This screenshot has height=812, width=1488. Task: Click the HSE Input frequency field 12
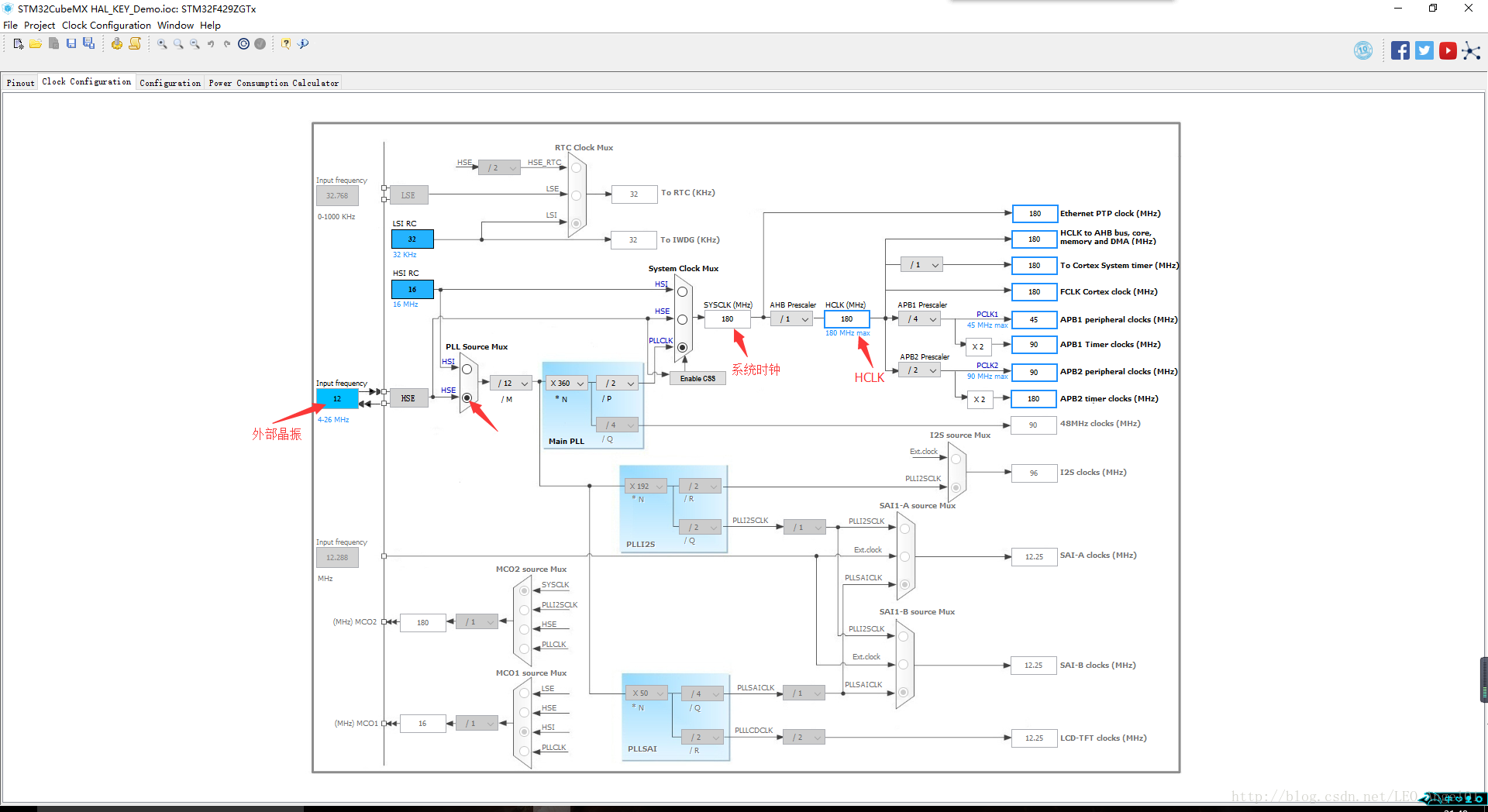(x=337, y=398)
